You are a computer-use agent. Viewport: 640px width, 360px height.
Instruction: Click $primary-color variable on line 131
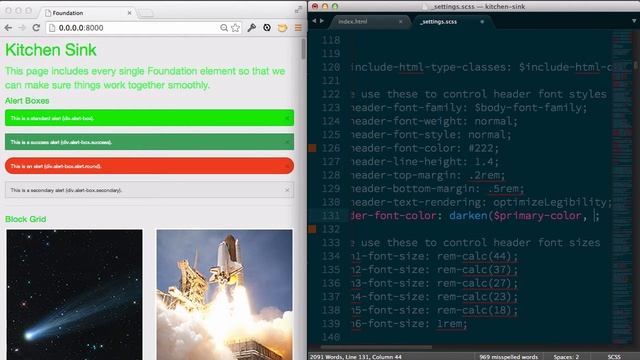[537, 216]
